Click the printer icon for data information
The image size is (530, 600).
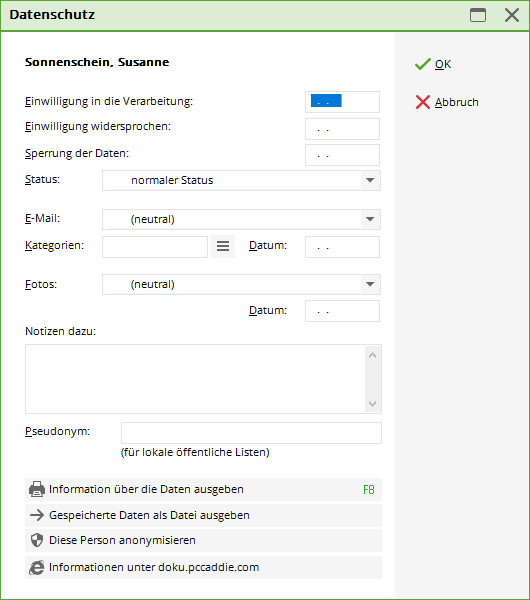tap(37, 489)
